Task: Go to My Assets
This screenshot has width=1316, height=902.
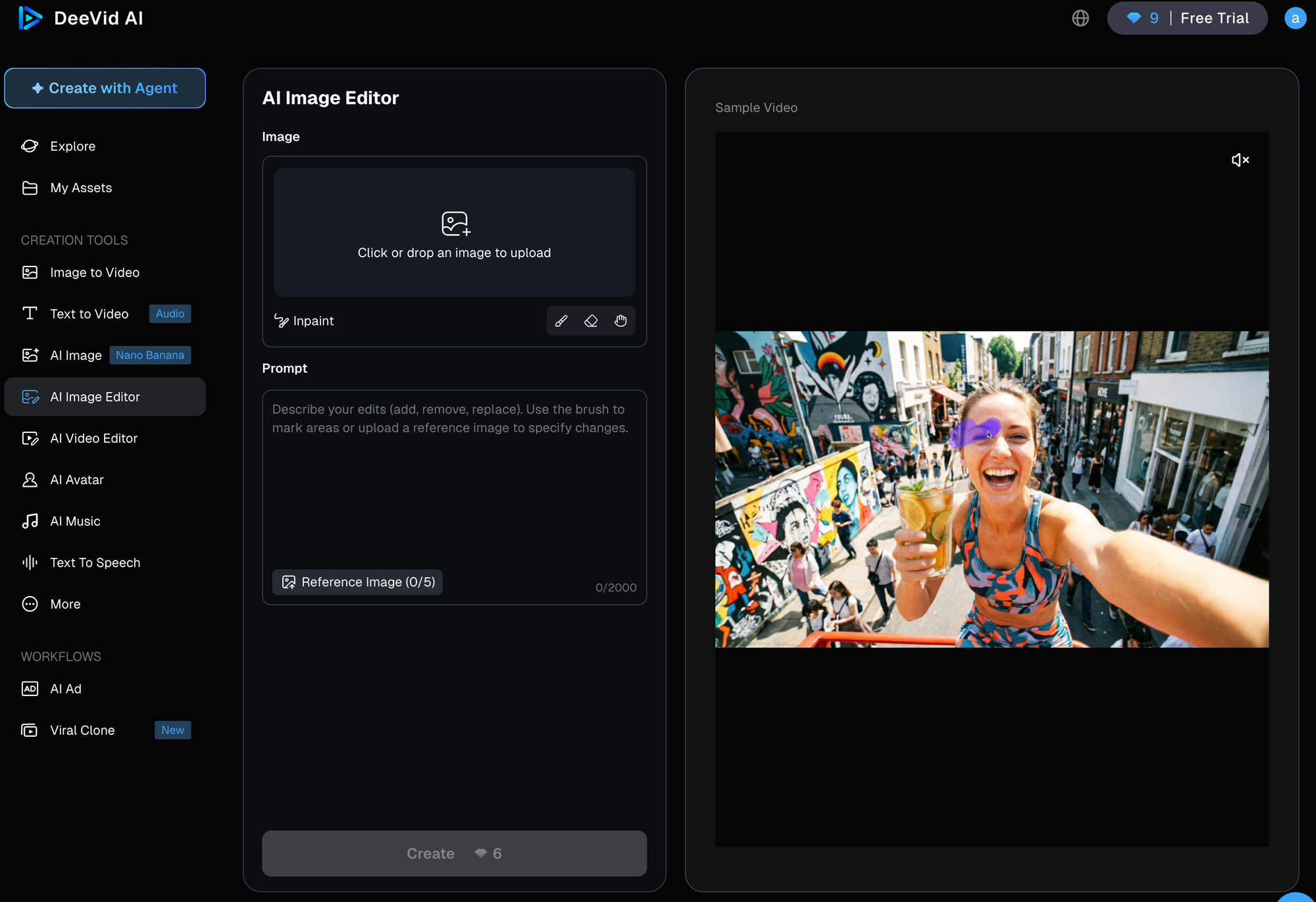Action: pyautogui.click(x=81, y=188)
